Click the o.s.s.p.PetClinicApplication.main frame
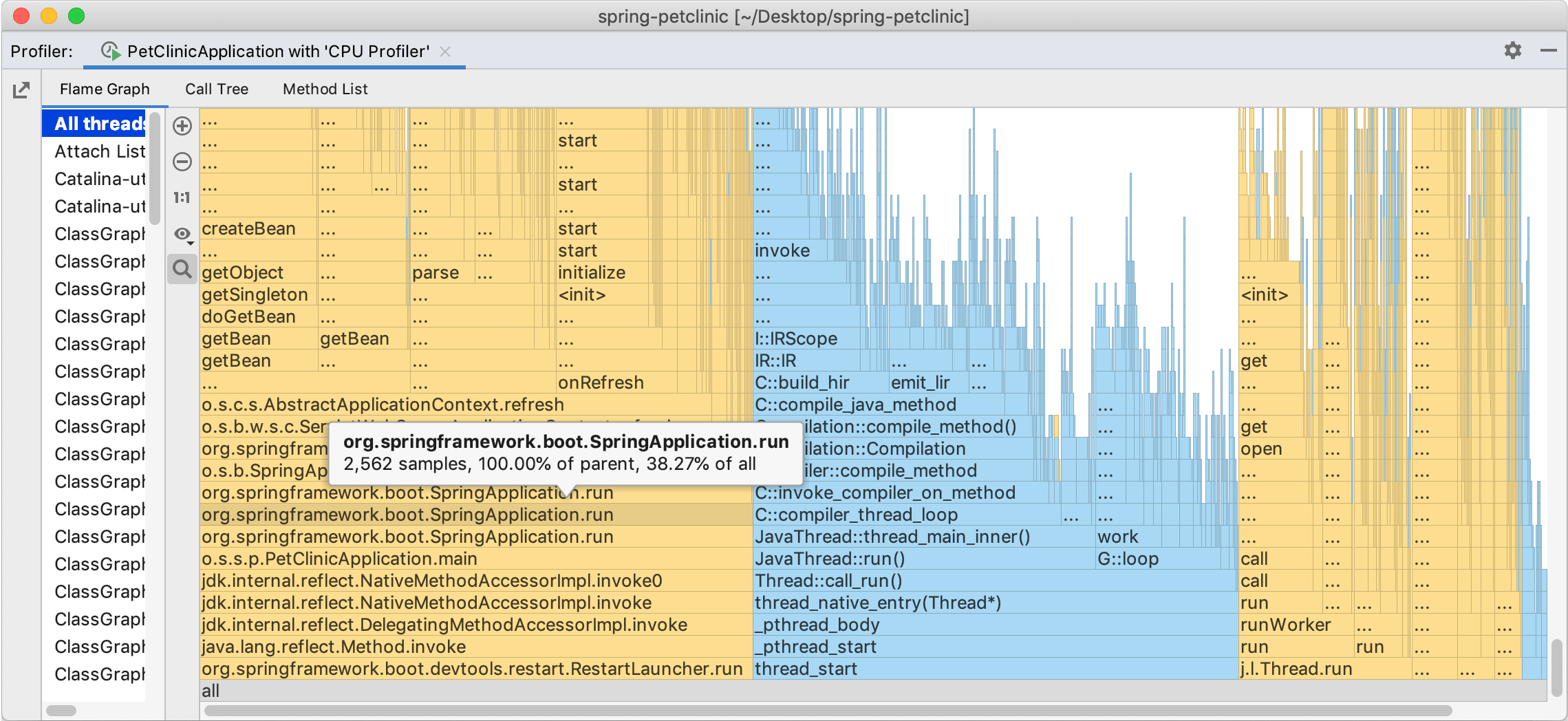This screenshot has height=721, width=1568. (x=476, y=559)
